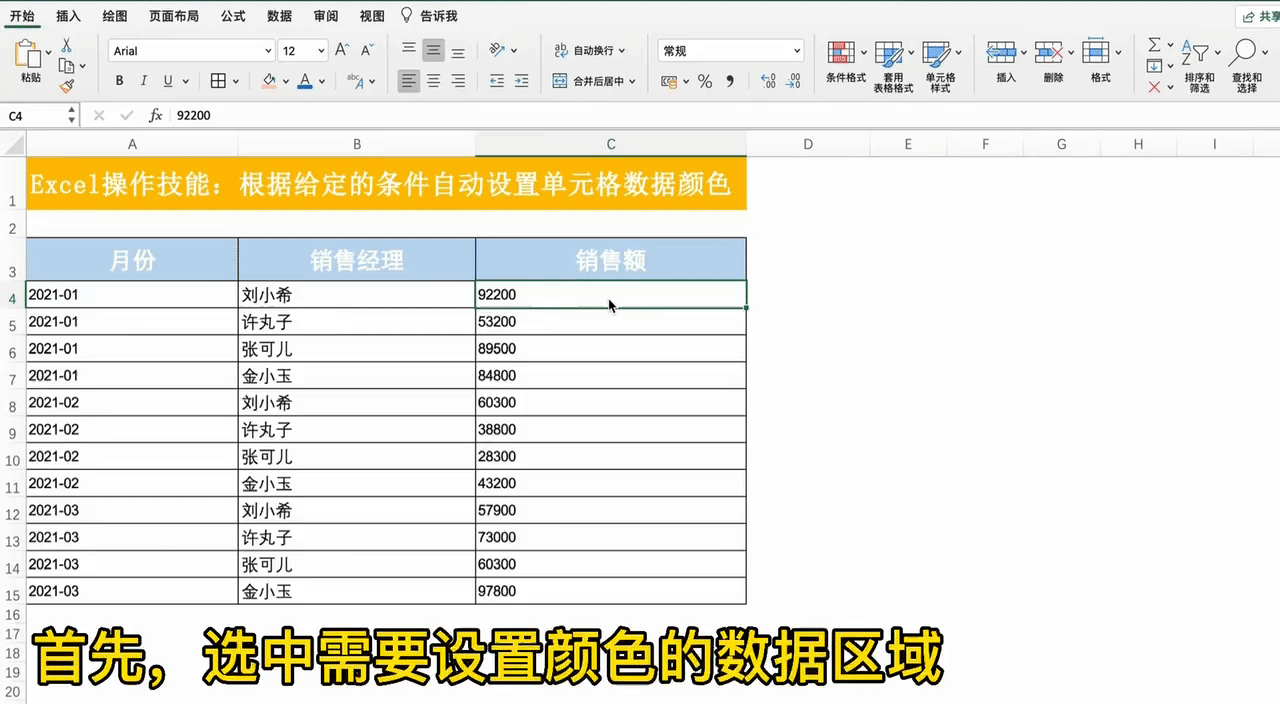The height and width of the screenshot is (704, 1280).
Task: Click the Cut scissors icon
Action: pos(66,45)
